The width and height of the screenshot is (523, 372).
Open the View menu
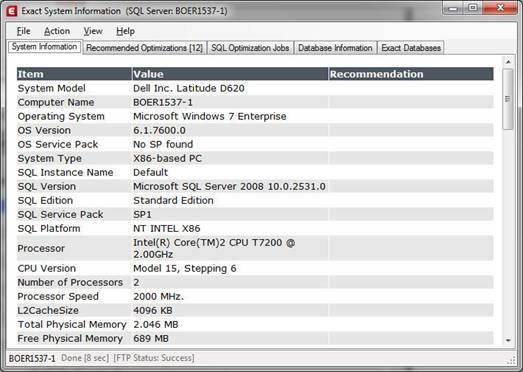(x=93, y=31)
